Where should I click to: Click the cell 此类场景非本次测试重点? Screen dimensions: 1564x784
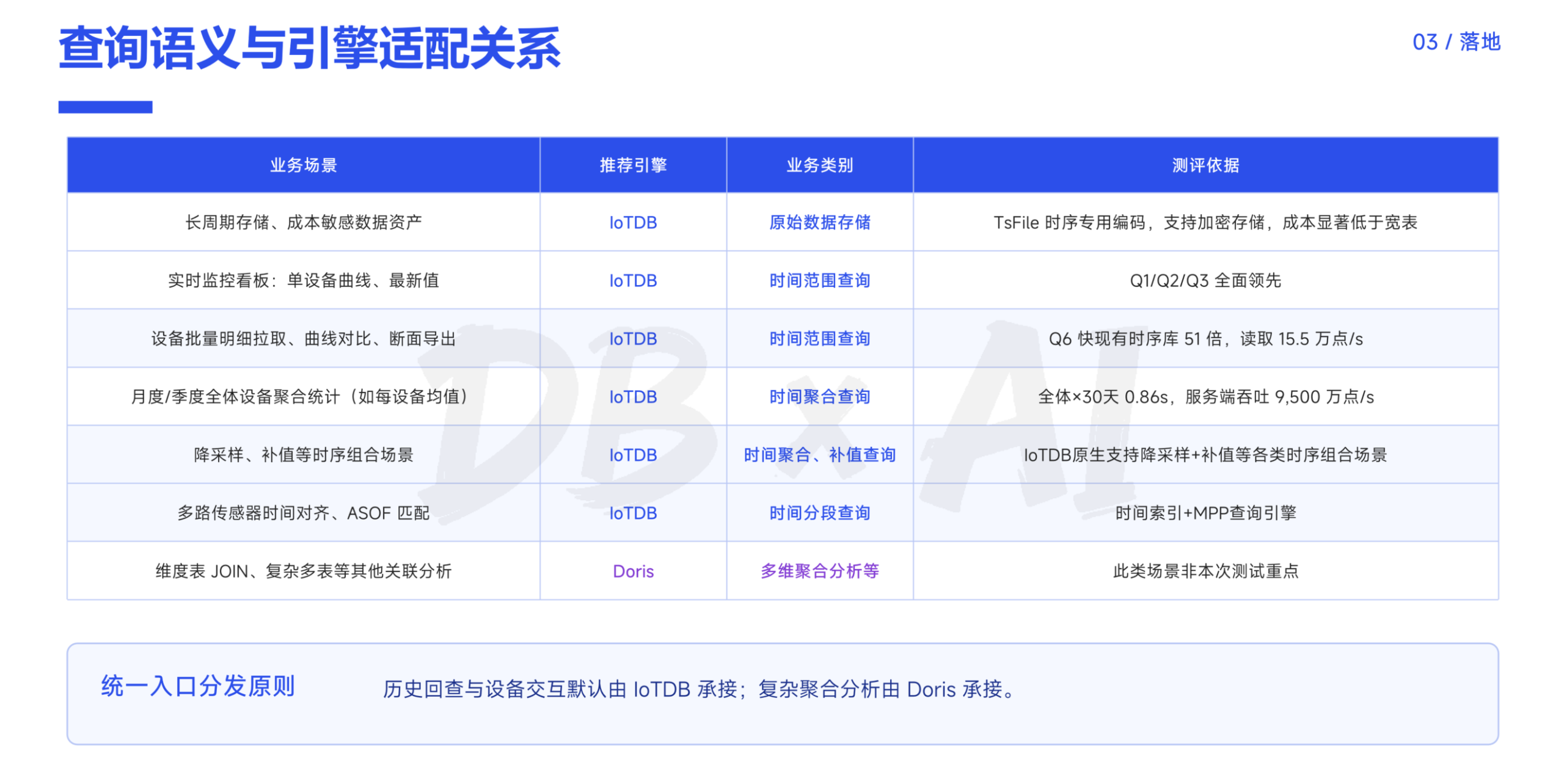(x=1205, y=570)
